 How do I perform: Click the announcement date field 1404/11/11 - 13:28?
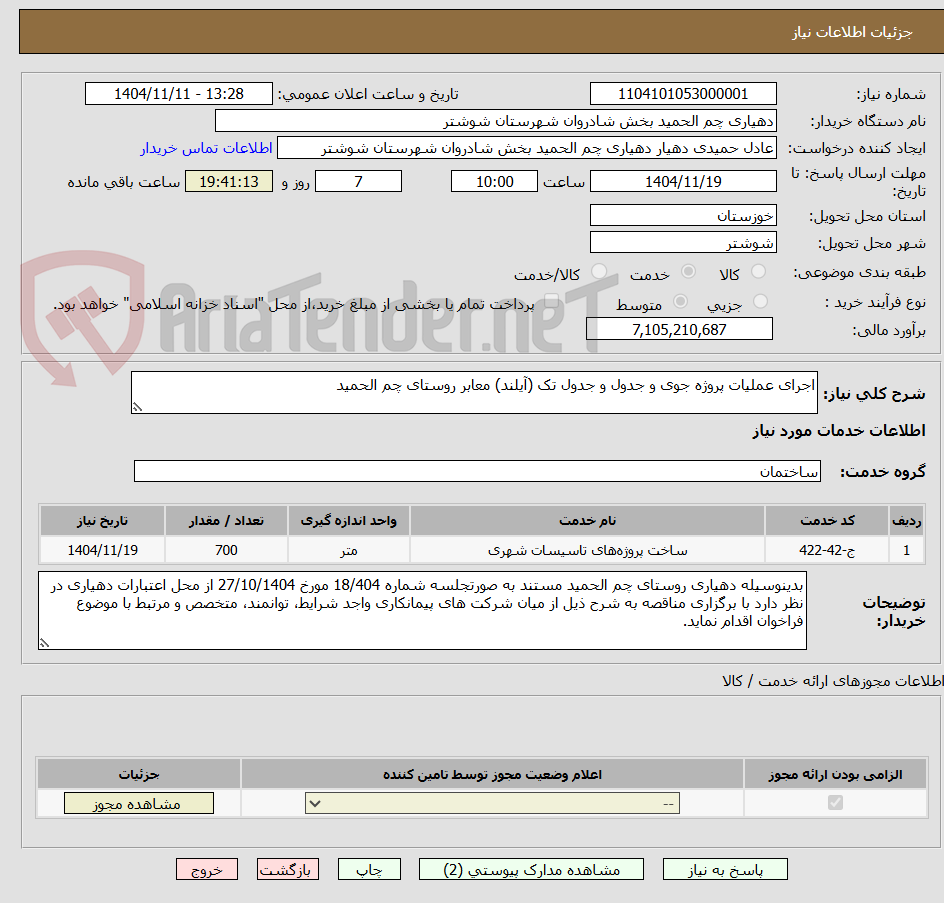[x=179, y=94]
